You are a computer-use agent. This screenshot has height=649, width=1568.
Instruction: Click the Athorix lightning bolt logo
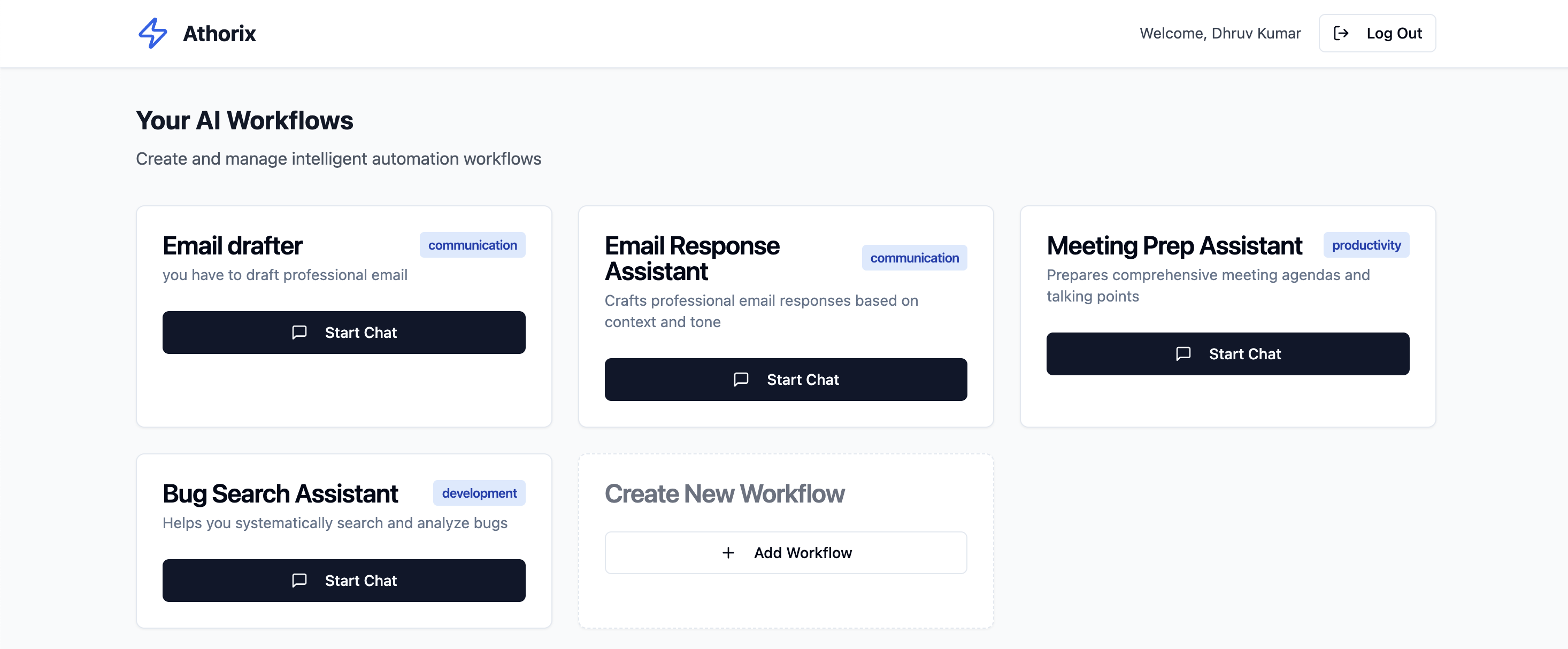tap(152, 33)
